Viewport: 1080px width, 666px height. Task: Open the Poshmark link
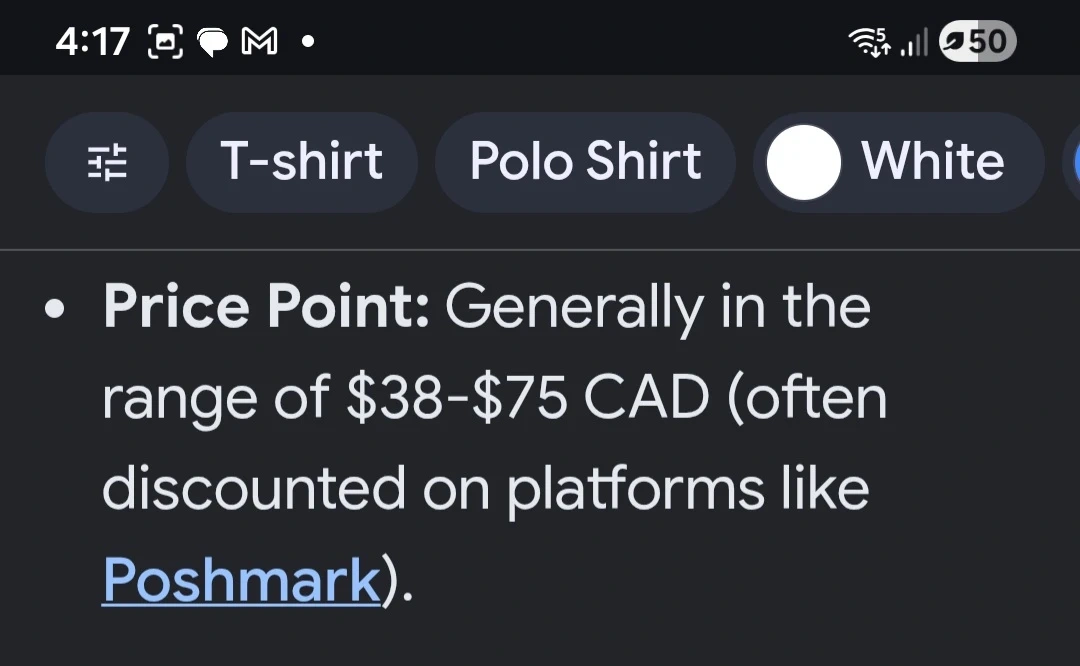pyautogui.click(x=241, y=579)
